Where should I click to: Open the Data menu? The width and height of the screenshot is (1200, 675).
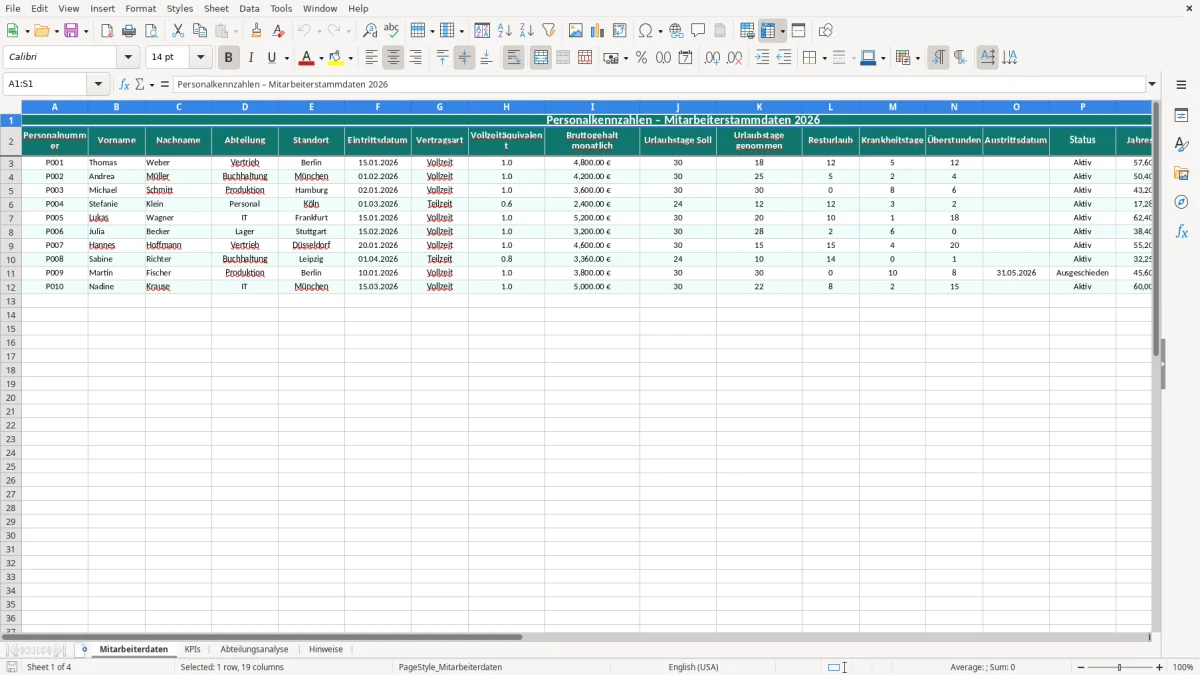[x=249, y=8]
